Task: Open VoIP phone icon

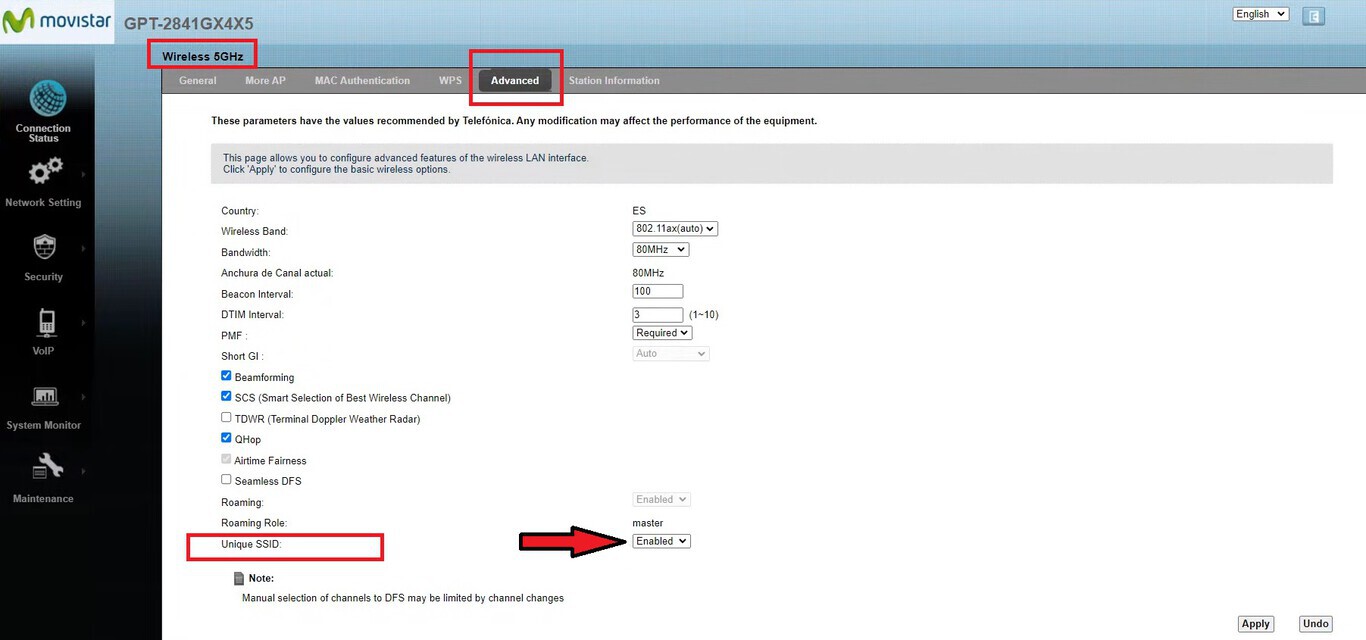Action: coord(45,322)
